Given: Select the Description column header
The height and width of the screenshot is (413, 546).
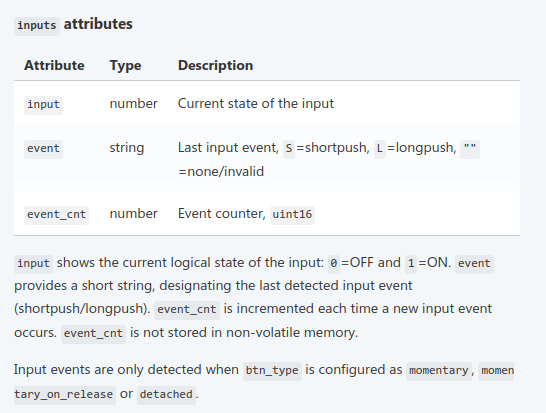Looking at the screenshot, I should coord(216,65).
